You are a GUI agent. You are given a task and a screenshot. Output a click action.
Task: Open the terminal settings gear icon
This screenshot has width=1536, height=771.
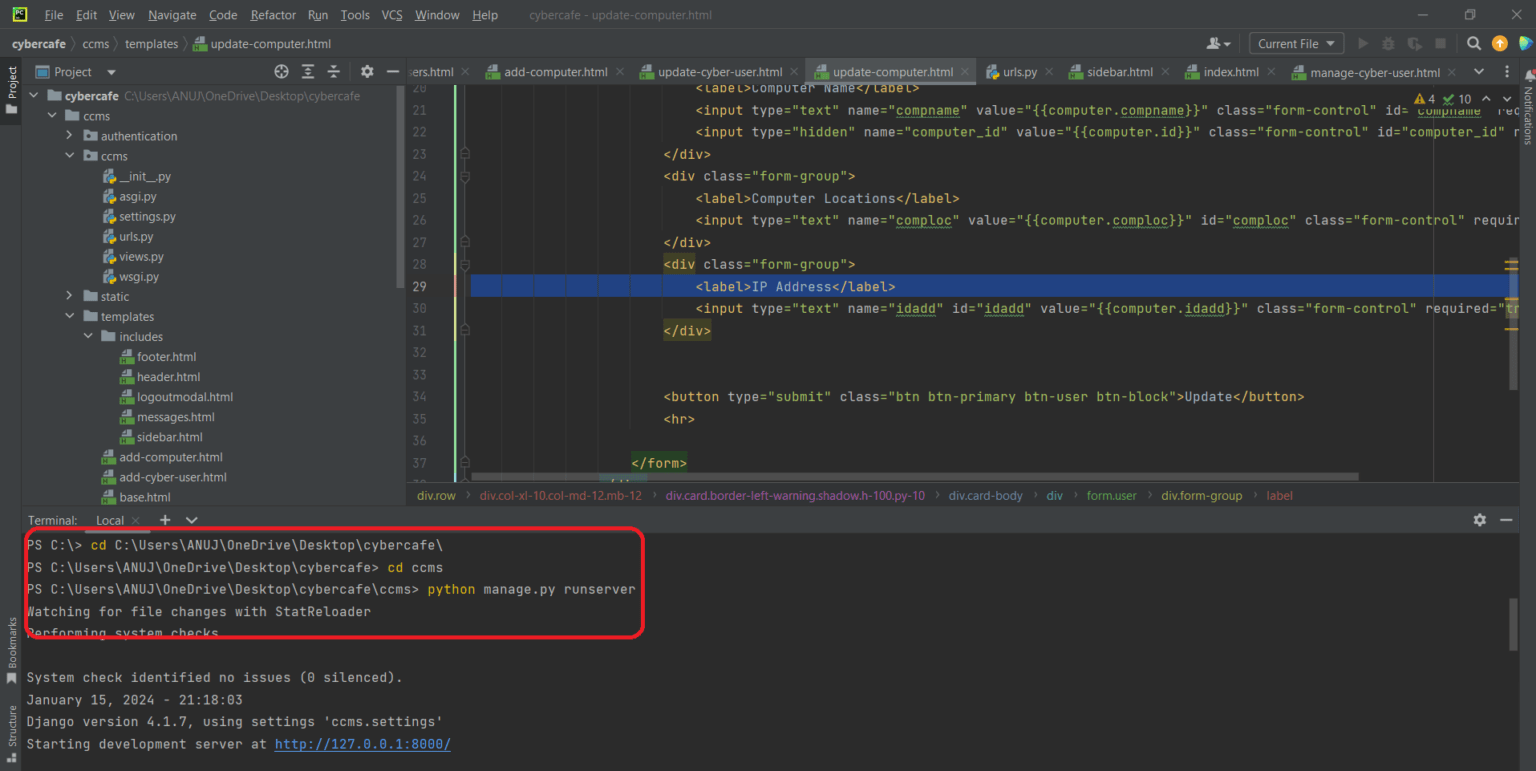(x=1480, y=520)
